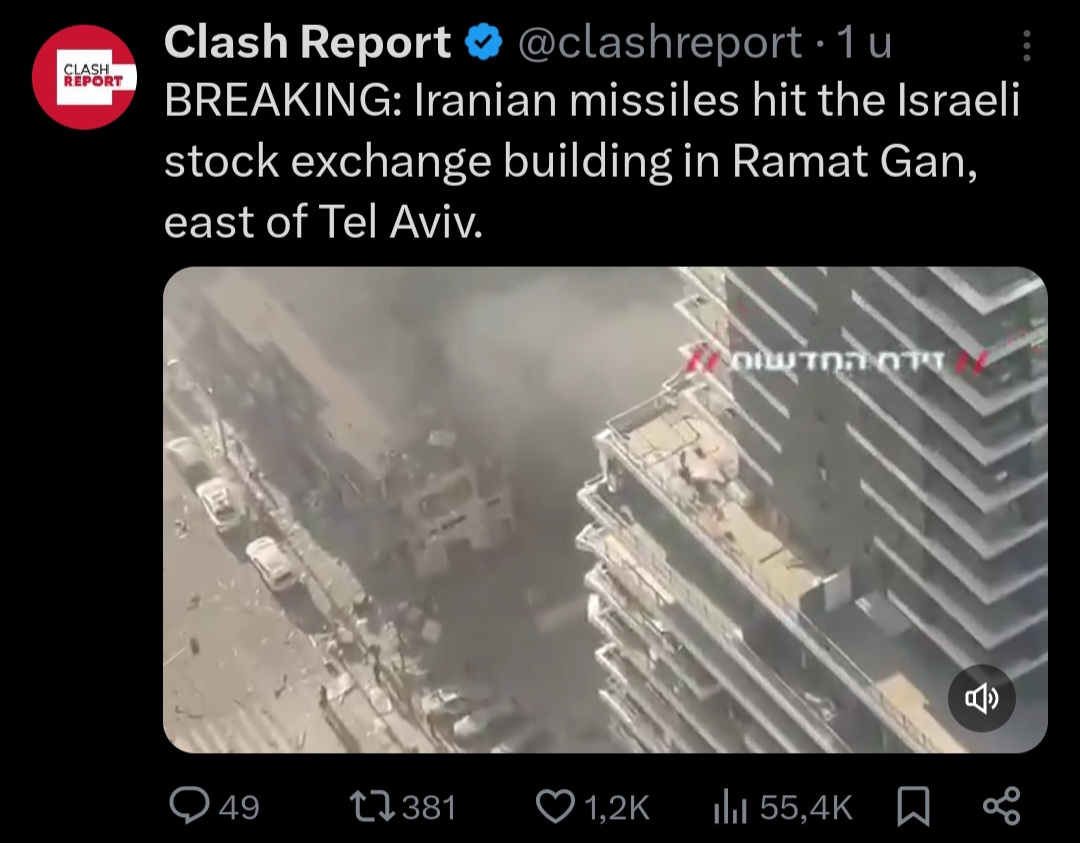
Task: Open the Clash Report display name
Action: pos(307,42)
